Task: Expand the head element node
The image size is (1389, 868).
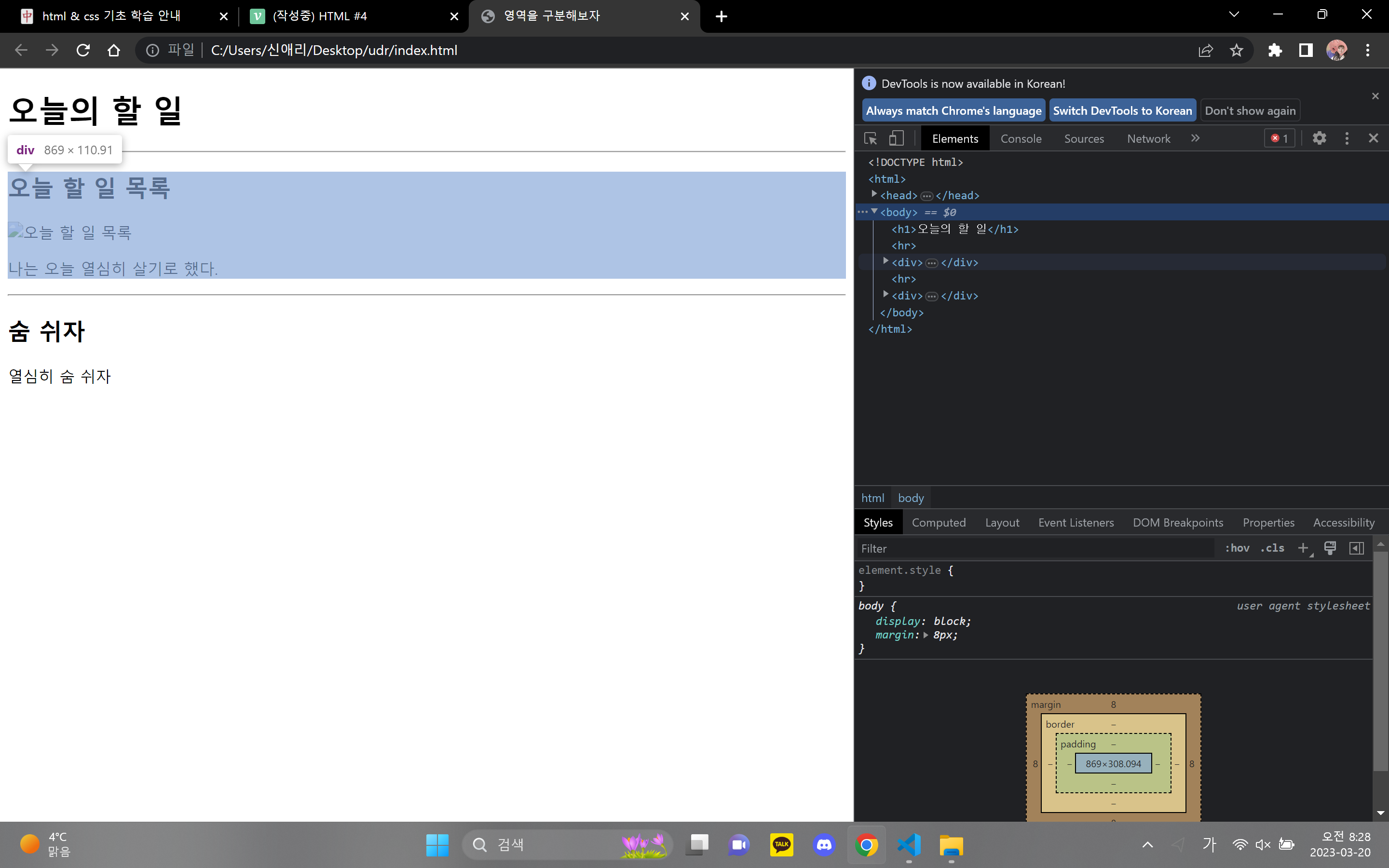Action: 874,195
